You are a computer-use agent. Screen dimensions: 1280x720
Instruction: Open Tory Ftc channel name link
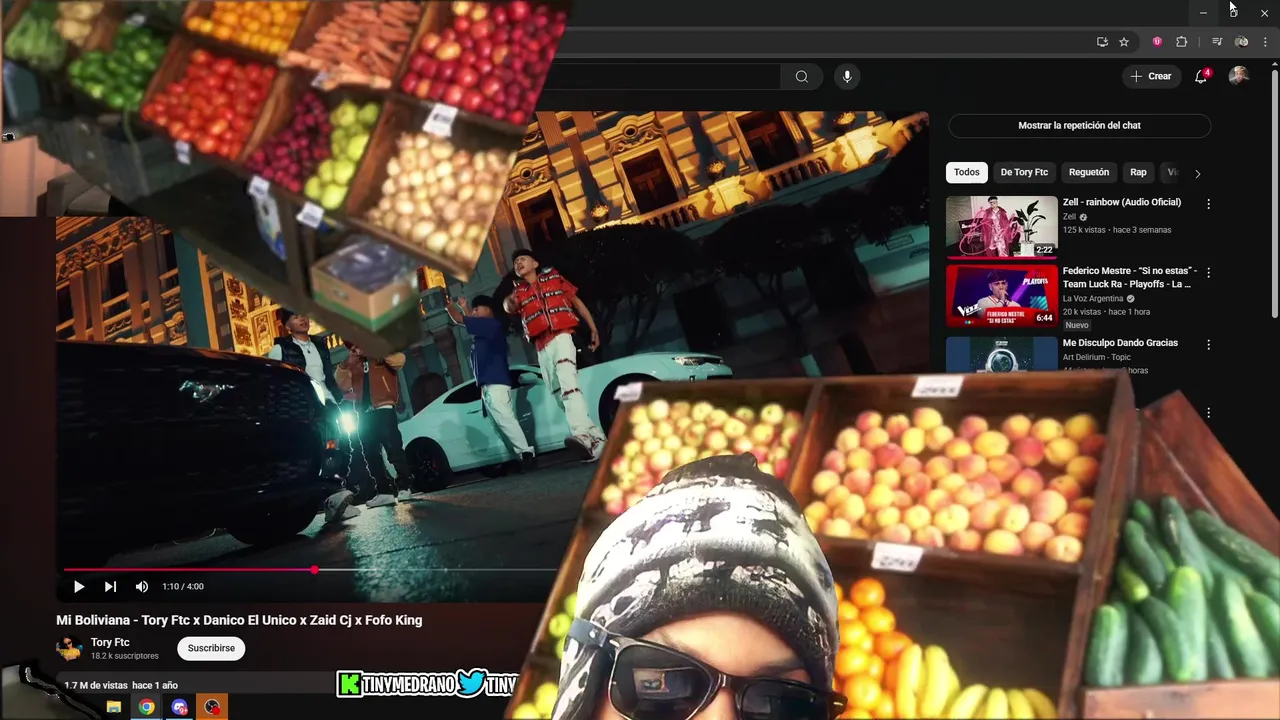click(110, 642)
